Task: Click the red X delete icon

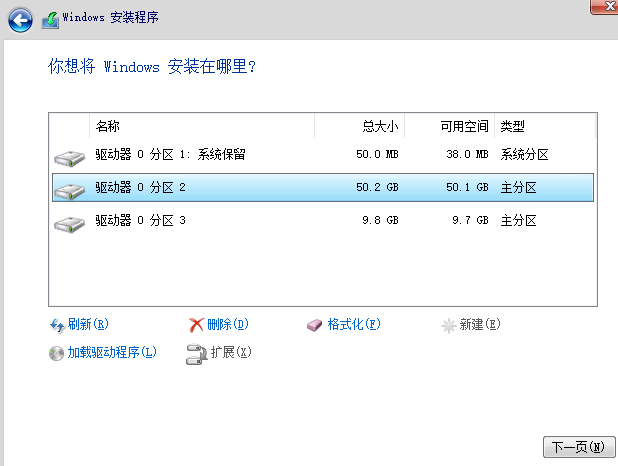Action: pyautogui.click(x=196, y=325)
